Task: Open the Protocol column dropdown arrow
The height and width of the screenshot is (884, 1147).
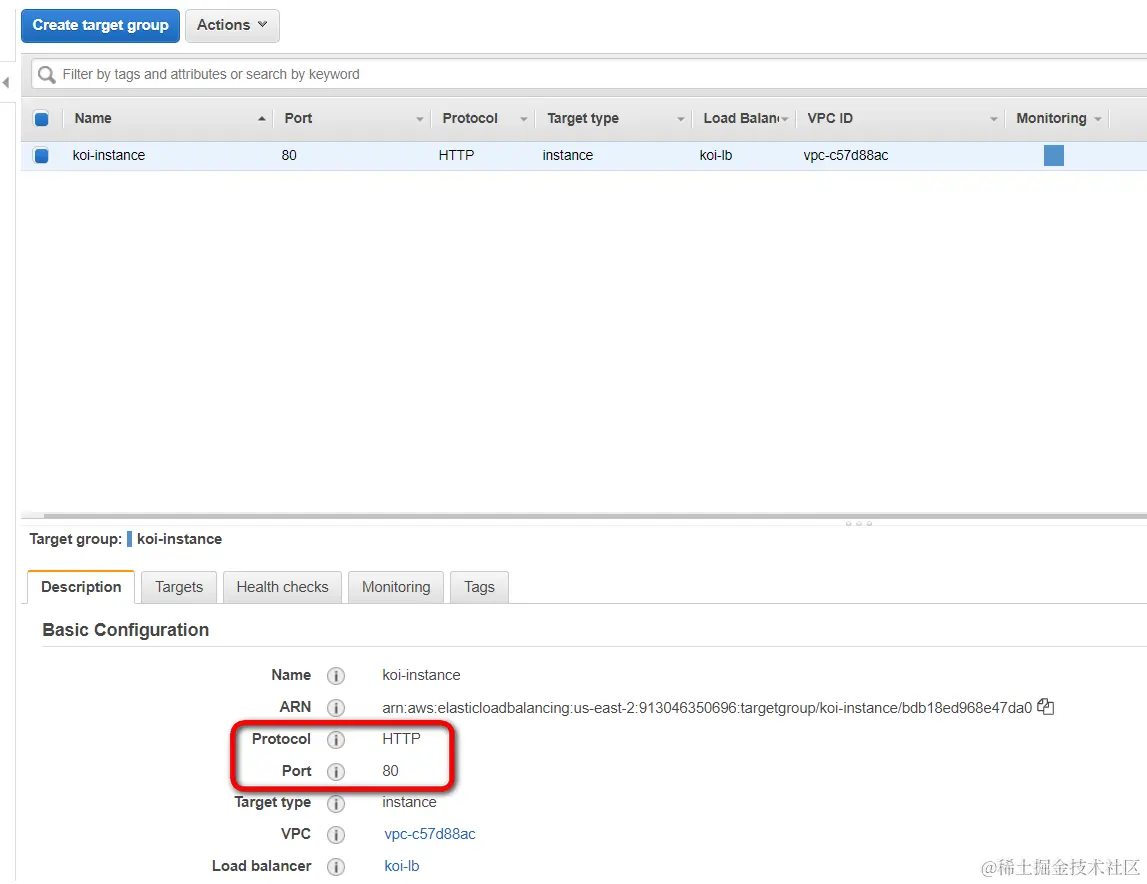Action: point(524,119)
